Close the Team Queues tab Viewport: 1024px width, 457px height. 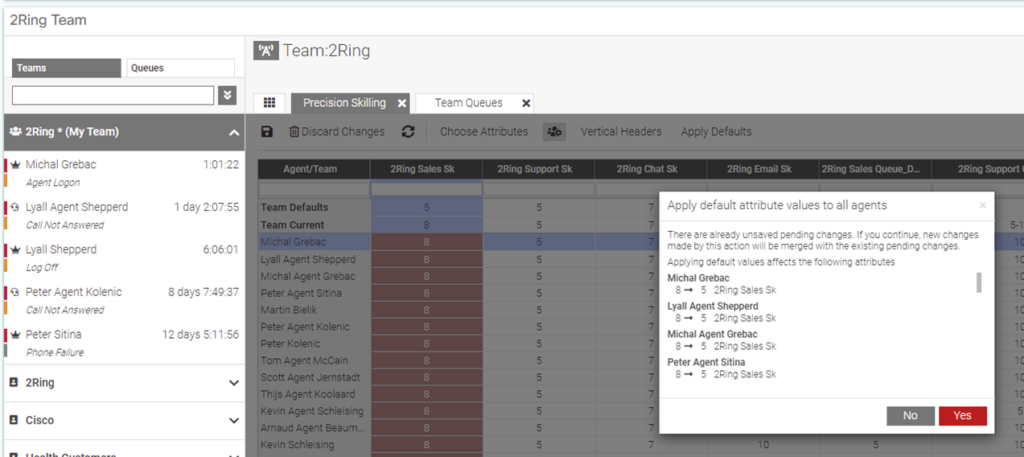point(526,103)
